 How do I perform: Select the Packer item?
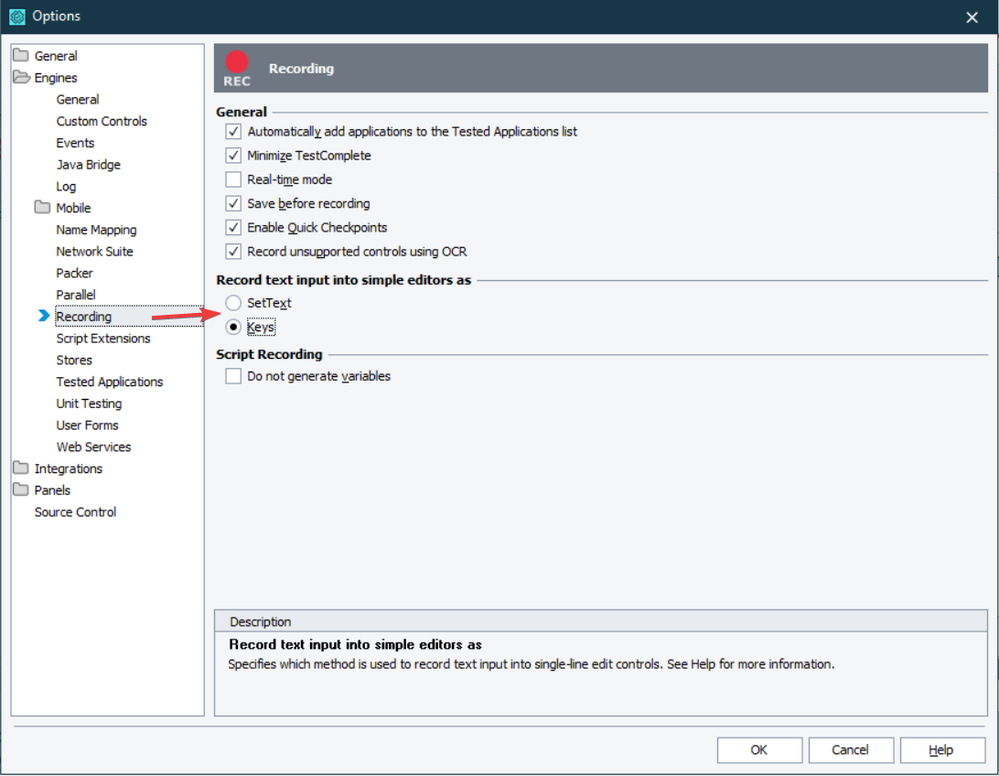click(74, 273)
